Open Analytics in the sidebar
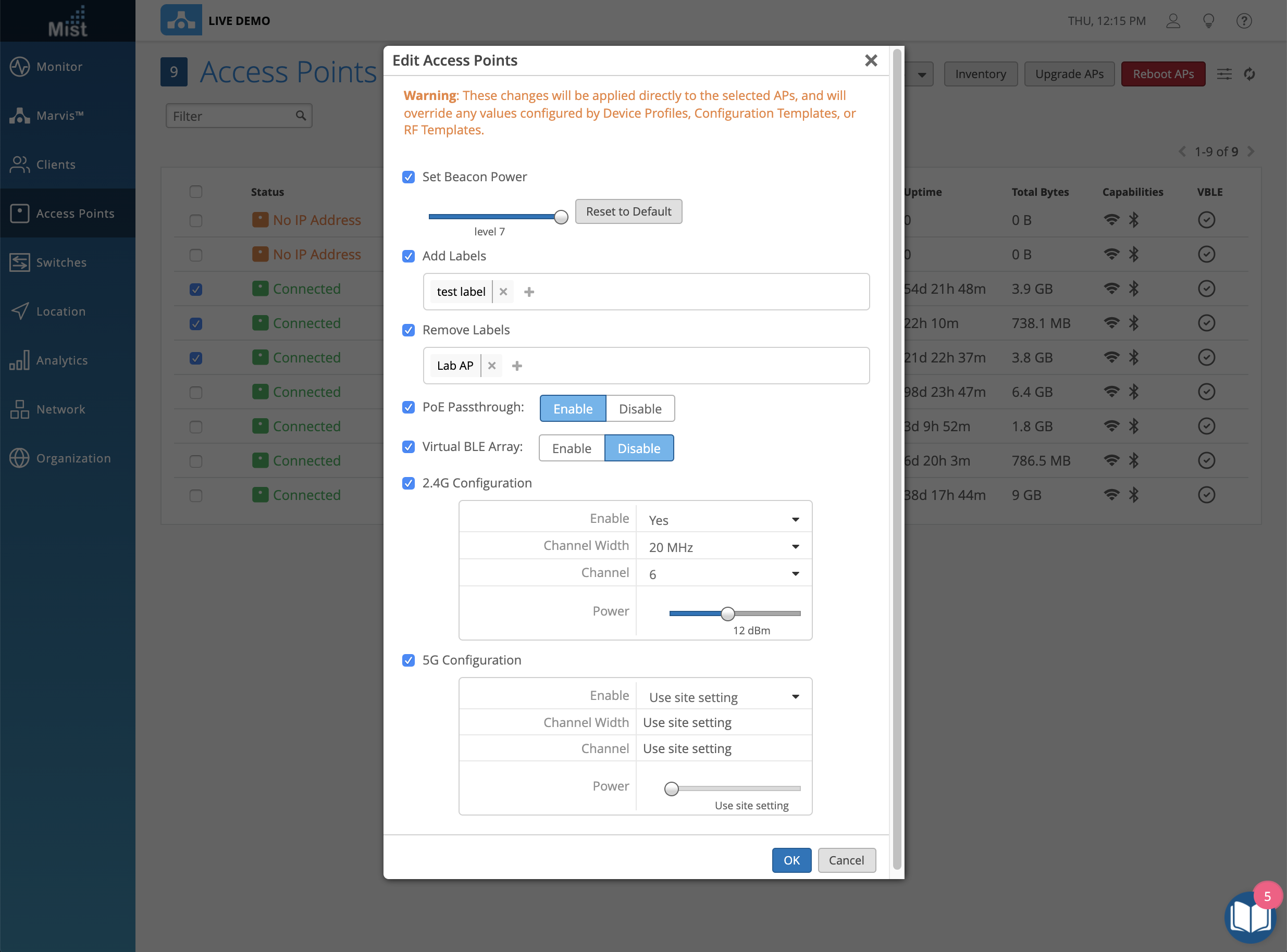The width and height of the screenshot is (1287, 952). (x=61, y=360)
